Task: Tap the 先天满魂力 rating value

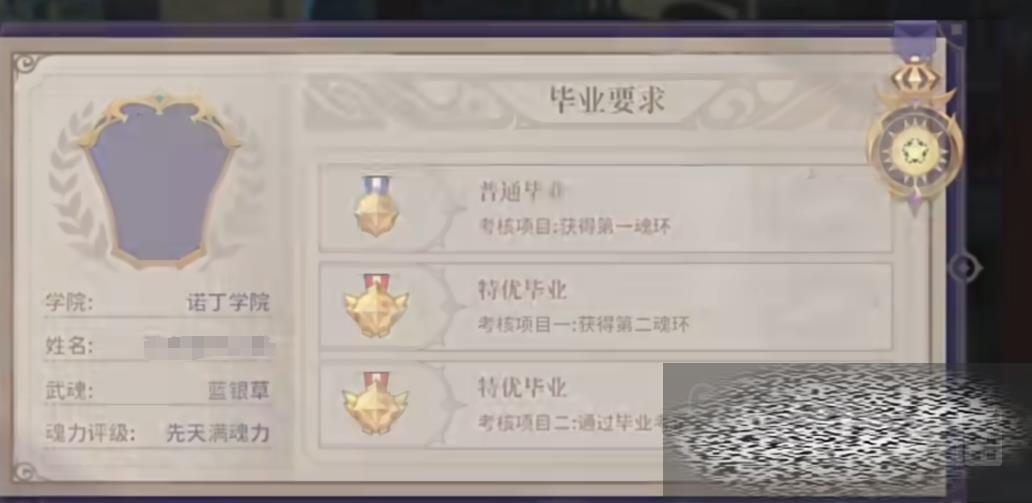Action: (x=218, y=434)
